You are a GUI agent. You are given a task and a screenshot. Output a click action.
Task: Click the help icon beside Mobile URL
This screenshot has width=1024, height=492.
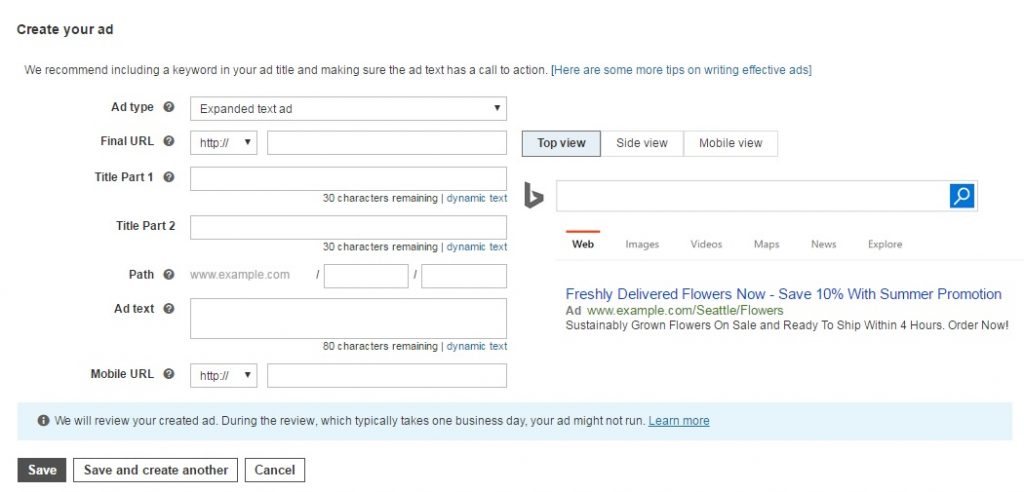click(169, 374)
